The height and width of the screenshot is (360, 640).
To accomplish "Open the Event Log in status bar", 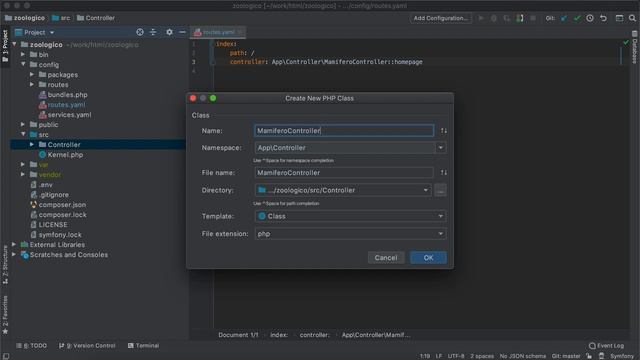I will click(606, 346).
